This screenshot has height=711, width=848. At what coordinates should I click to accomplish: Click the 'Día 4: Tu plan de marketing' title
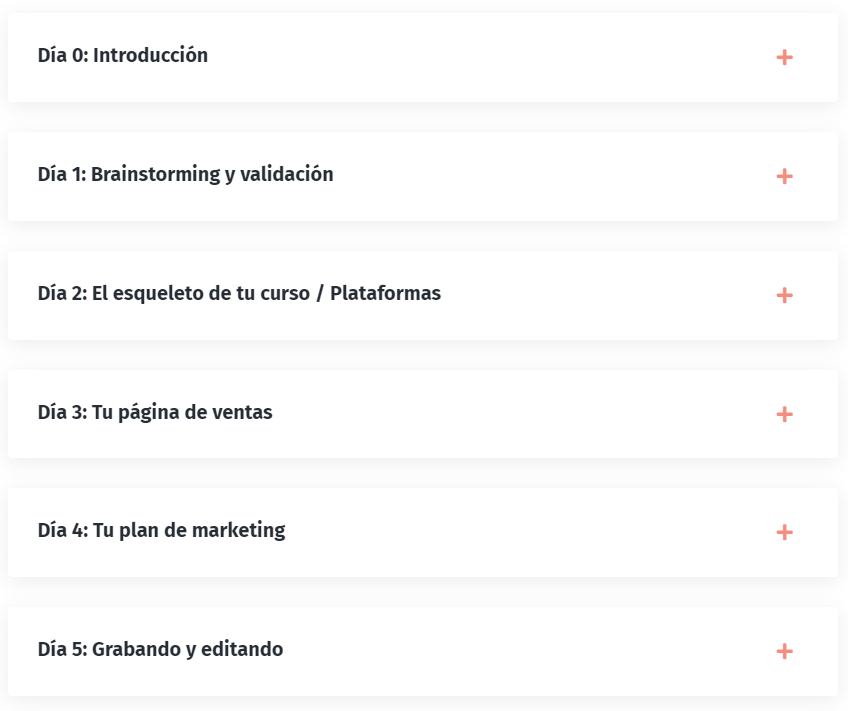tap(161, 531)
